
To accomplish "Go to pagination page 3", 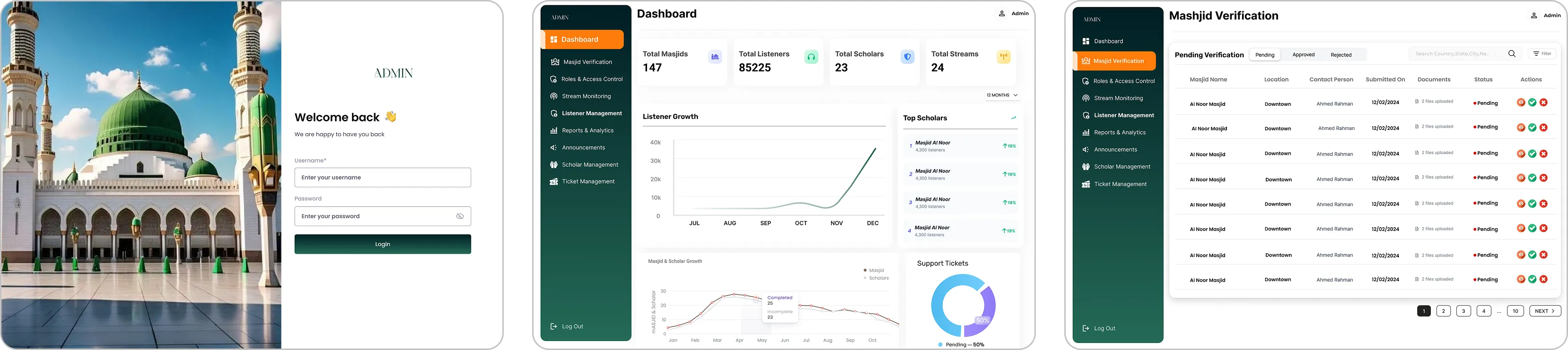I will [x=1464, y=311].
